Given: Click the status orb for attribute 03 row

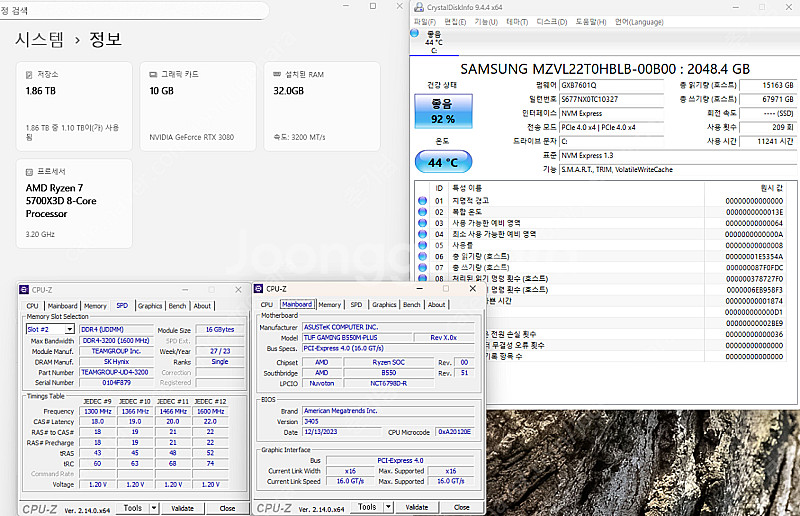Looking at the screenshot, I should (x=422, y=223).
